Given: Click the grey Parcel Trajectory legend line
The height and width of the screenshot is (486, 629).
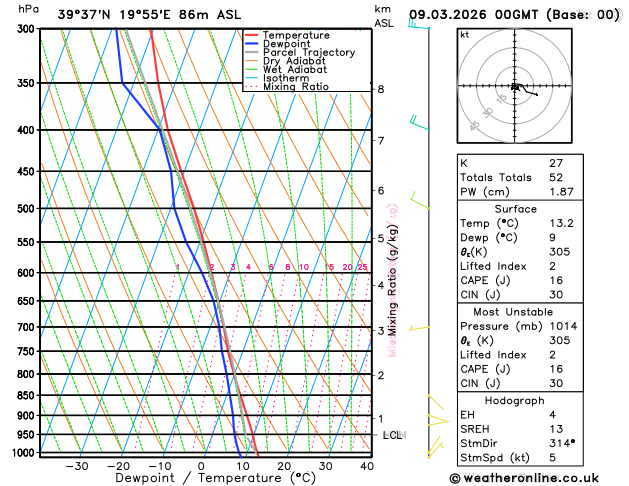Looking at the screenshot, I should pyautogui.click(x=252, y=53).
